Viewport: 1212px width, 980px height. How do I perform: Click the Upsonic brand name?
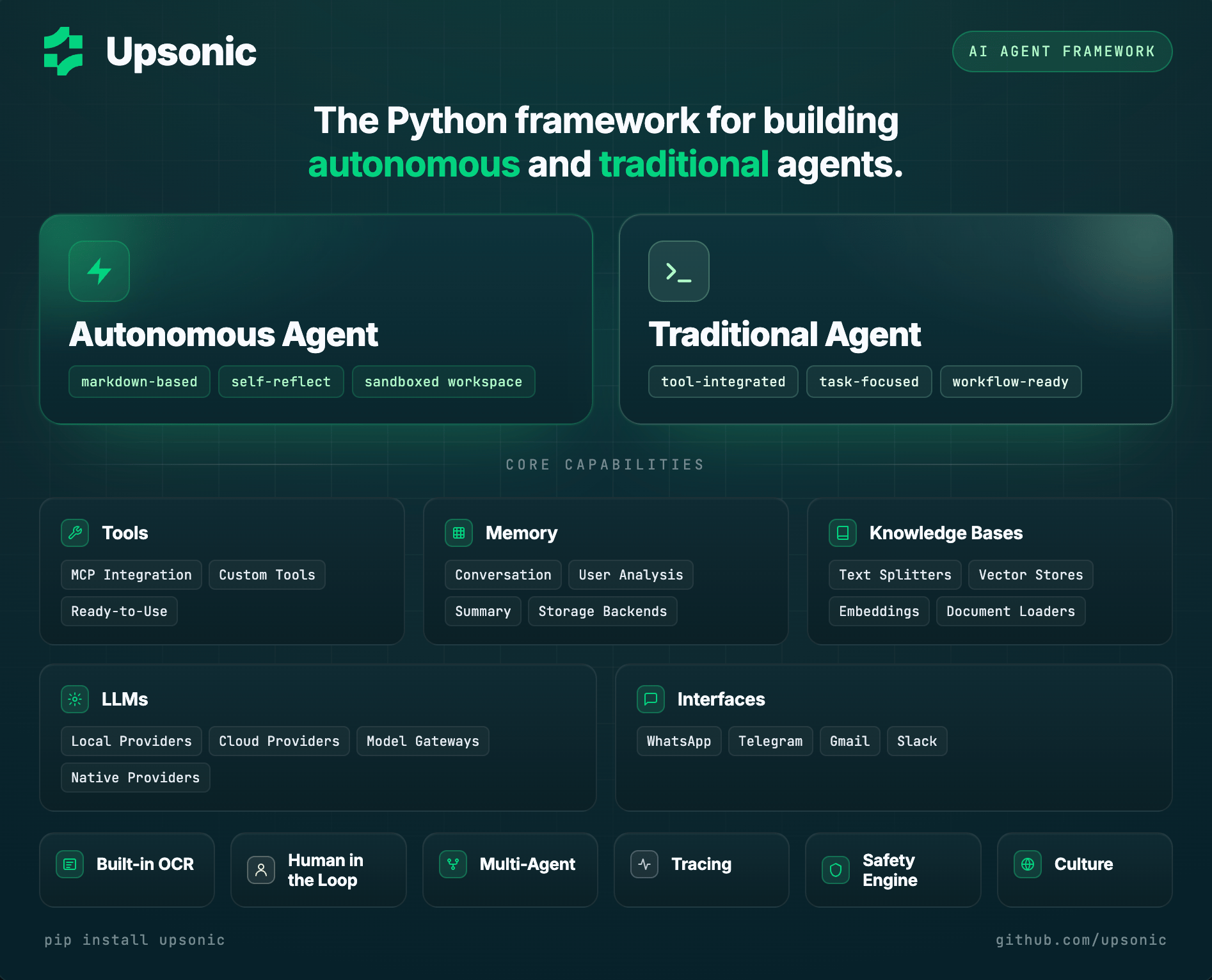(181, 52)
